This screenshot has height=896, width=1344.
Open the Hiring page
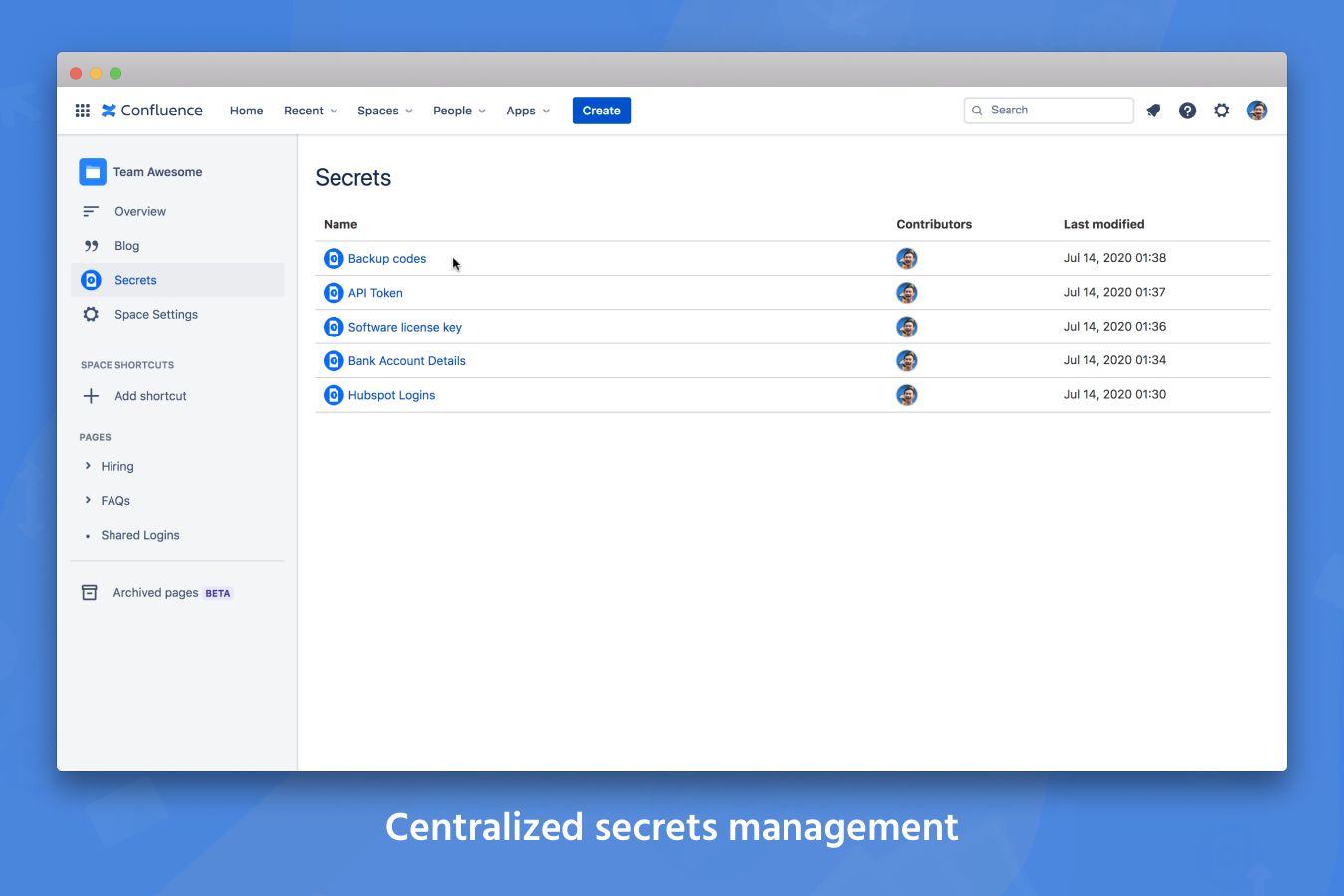(117, 466)
